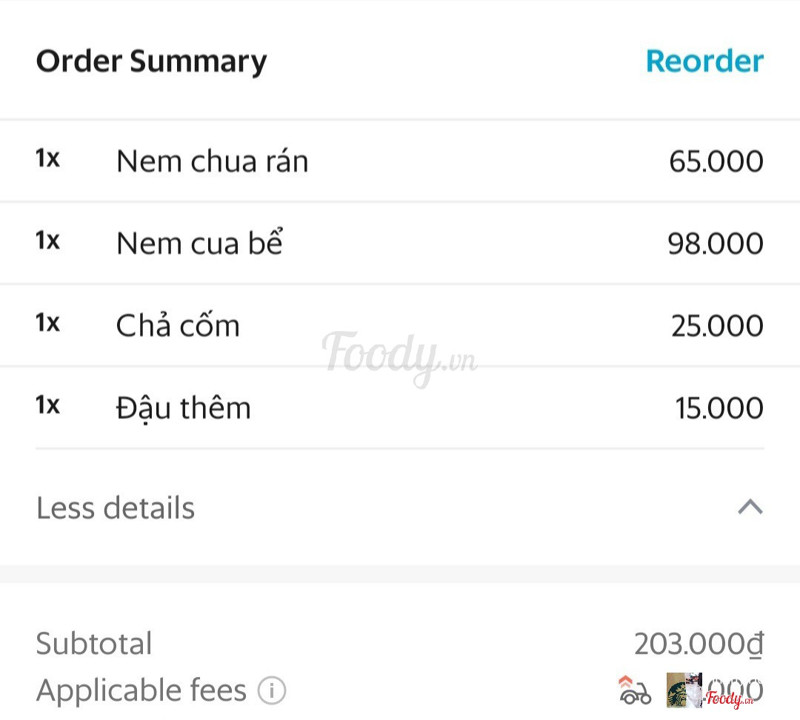Click the 1x quantity for Nem chua rán
800x720 pixels.
coord(48,159)
